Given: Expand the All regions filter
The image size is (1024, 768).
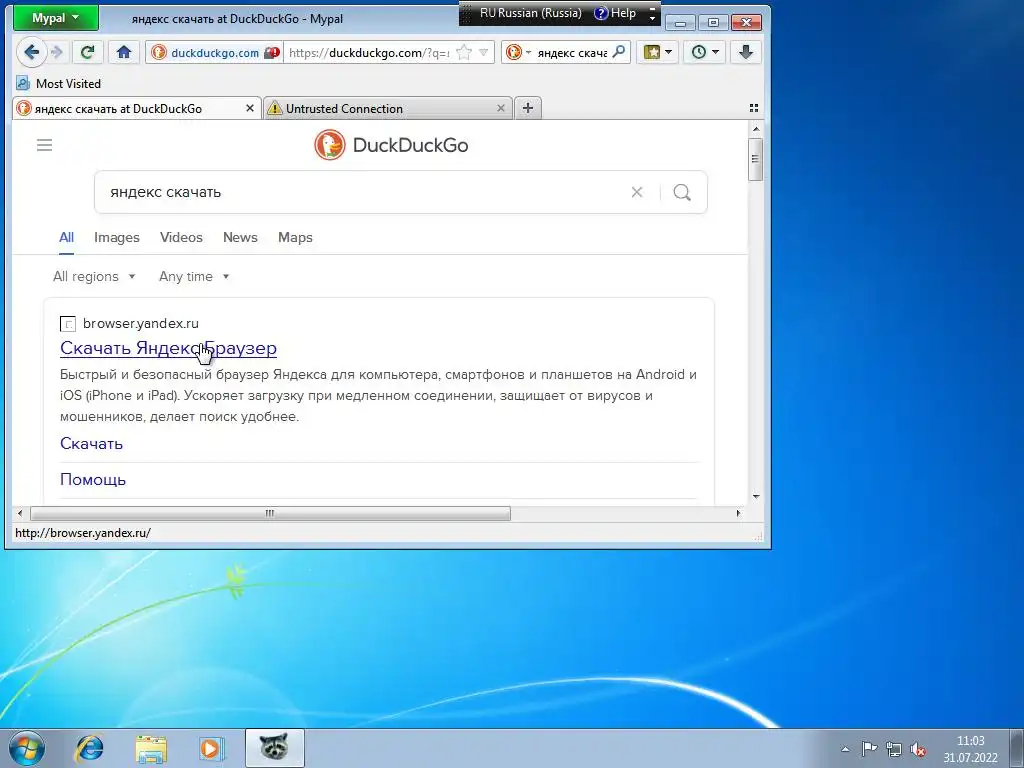Looking at the screenshot, I should (94, 276).
